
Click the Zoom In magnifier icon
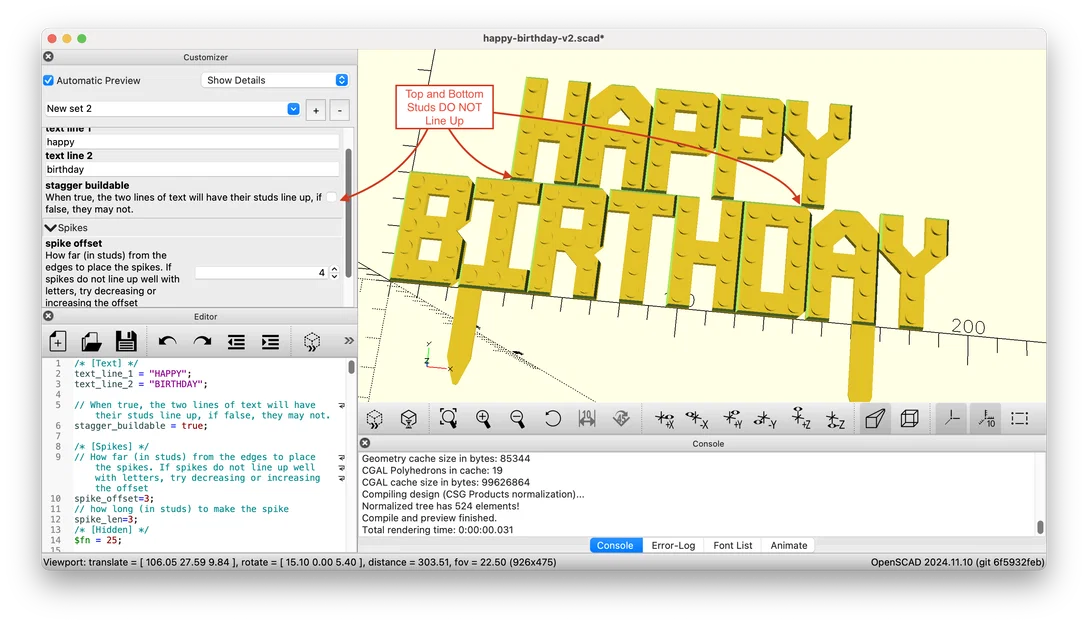[x=483, y=418]
